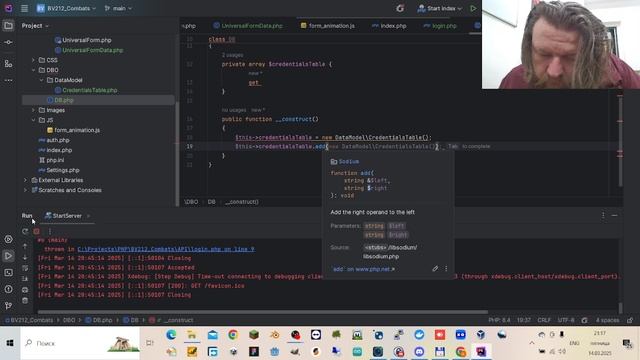Switch to form_animation.js editor tab

(x=328, y=26)
